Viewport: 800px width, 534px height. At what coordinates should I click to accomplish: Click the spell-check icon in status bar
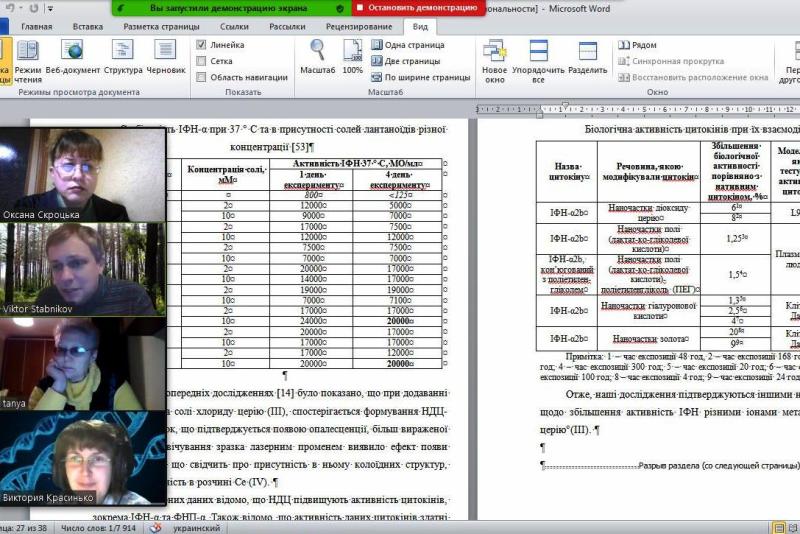click(155, 528)
